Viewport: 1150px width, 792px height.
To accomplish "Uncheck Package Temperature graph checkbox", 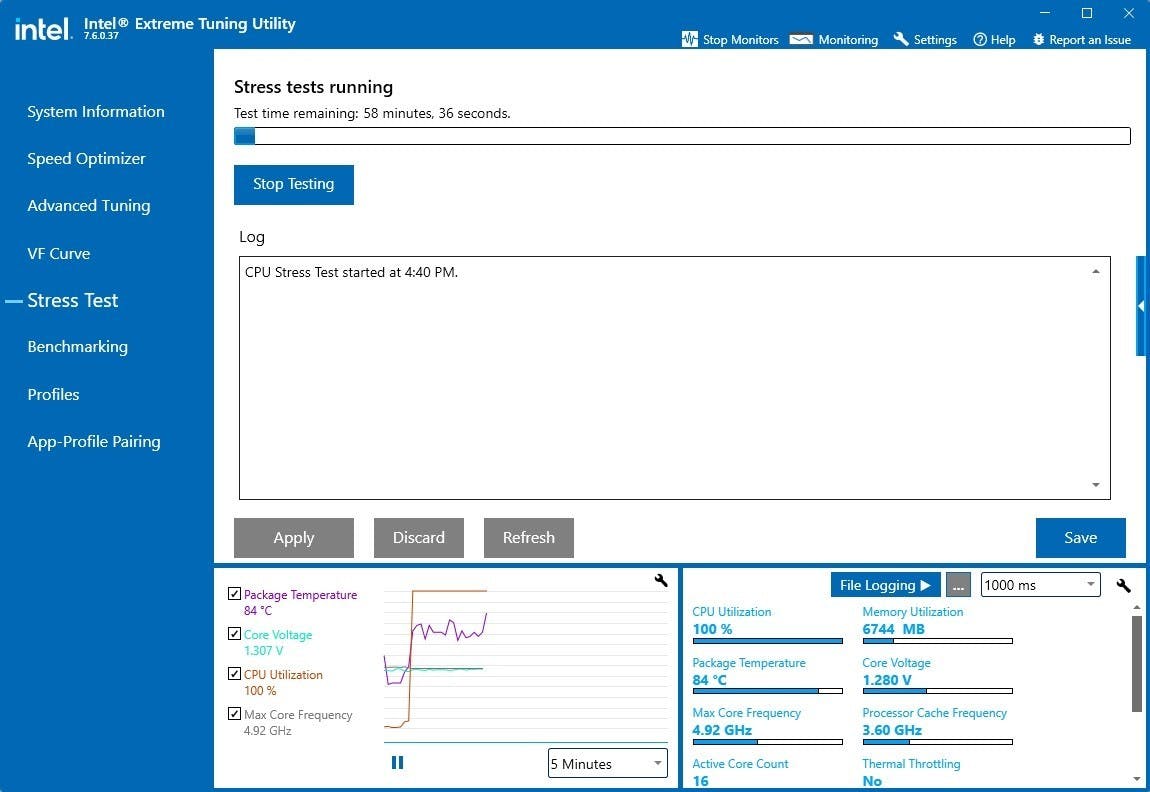I will click(x=234, y=594).
